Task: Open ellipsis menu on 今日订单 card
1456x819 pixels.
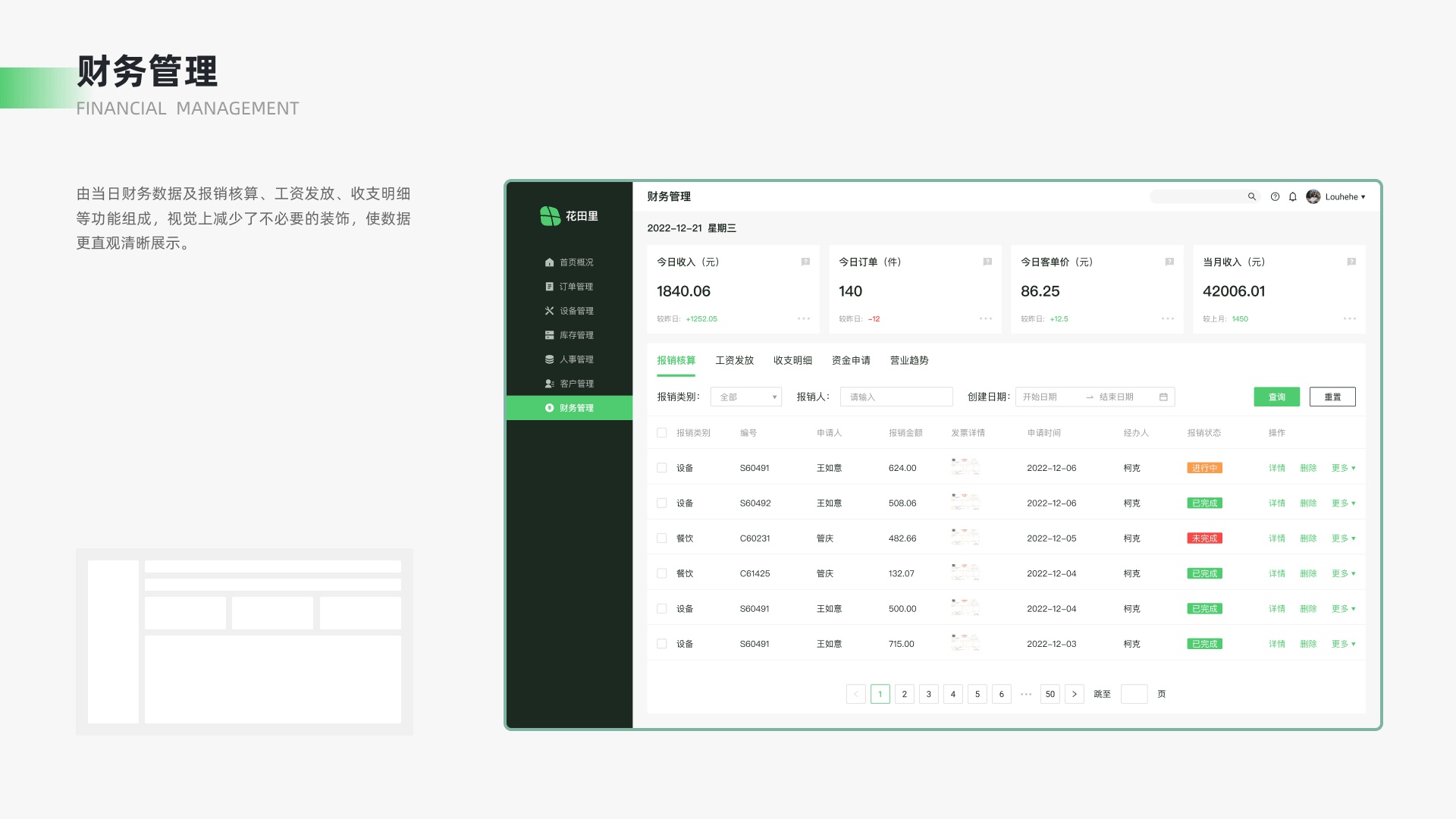Action: click(x=986, y=319)
